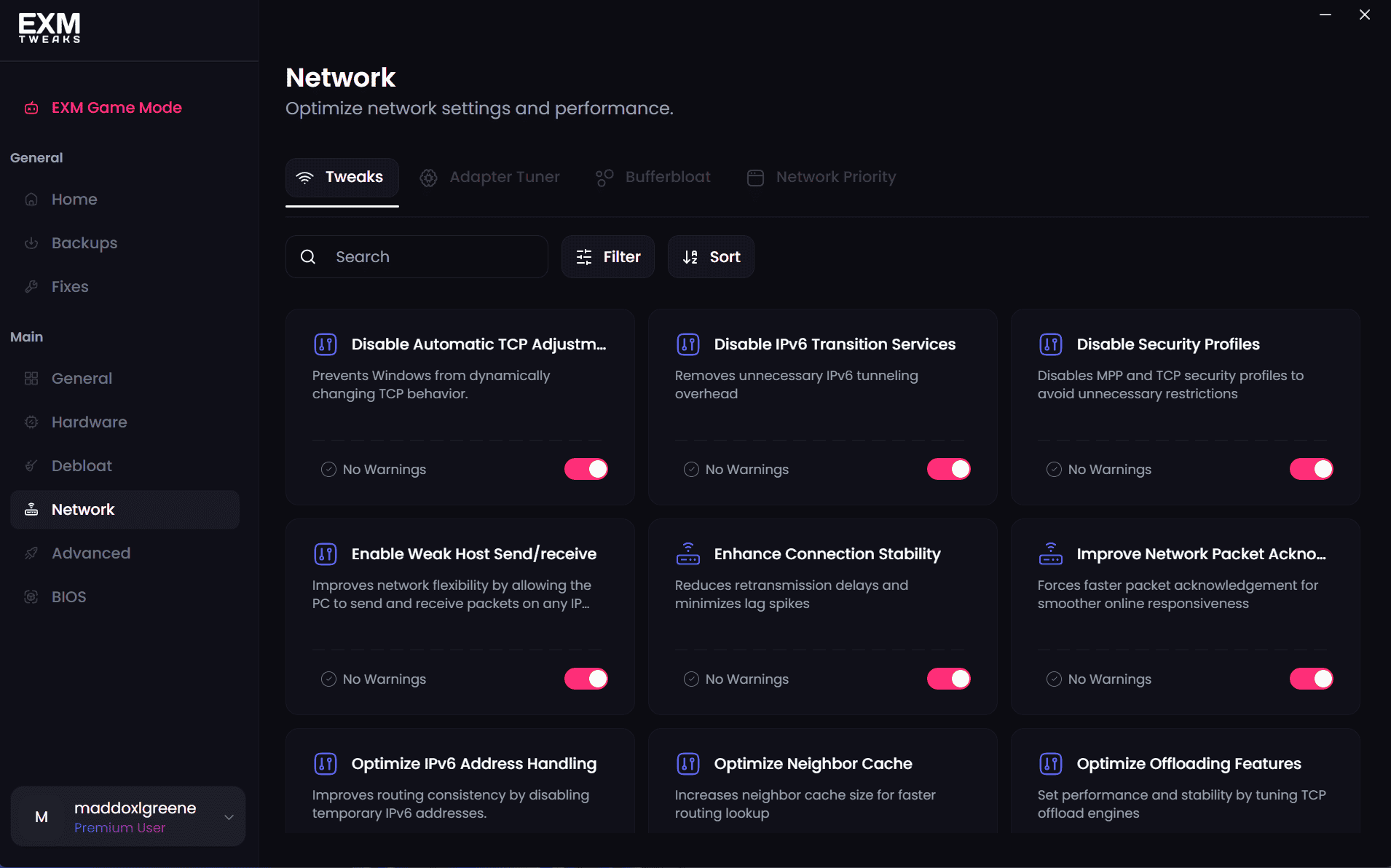The height and width of the screenshot is (868, 1391).
Task: Click the Fixes wrench icon
Action: (x=31, y=287)
